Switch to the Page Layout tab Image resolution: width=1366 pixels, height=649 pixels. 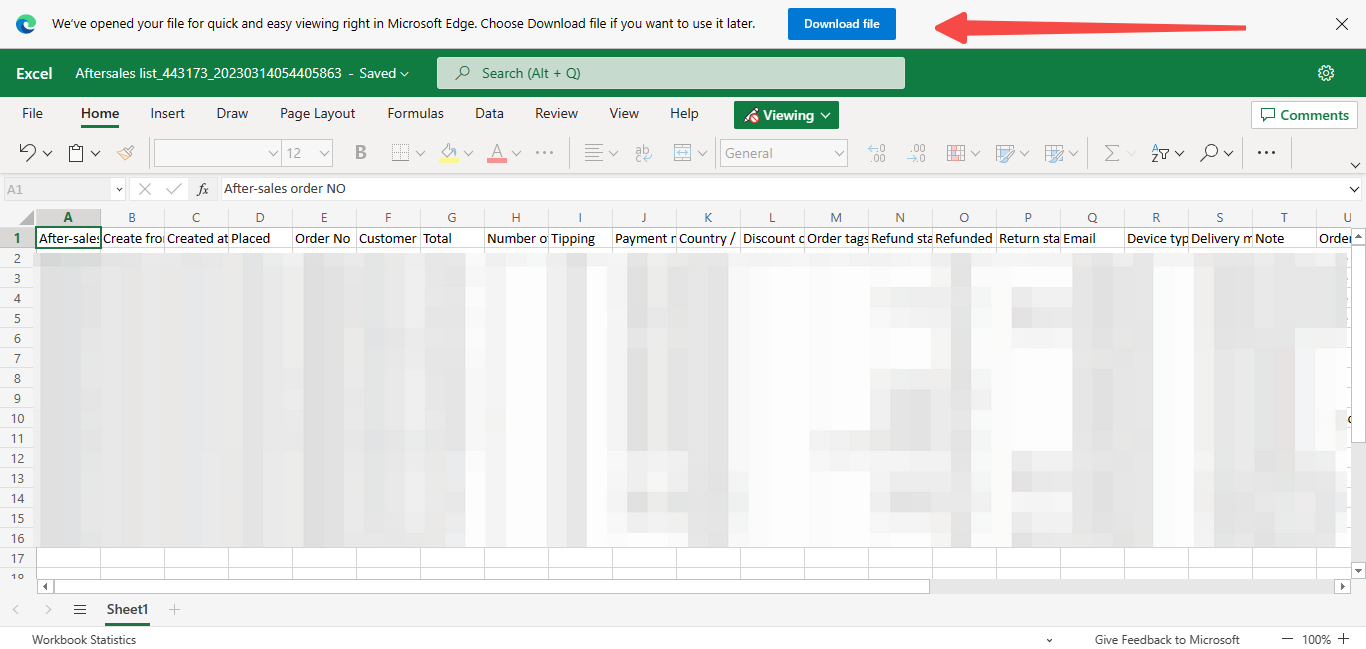click(x=318, y=114)
